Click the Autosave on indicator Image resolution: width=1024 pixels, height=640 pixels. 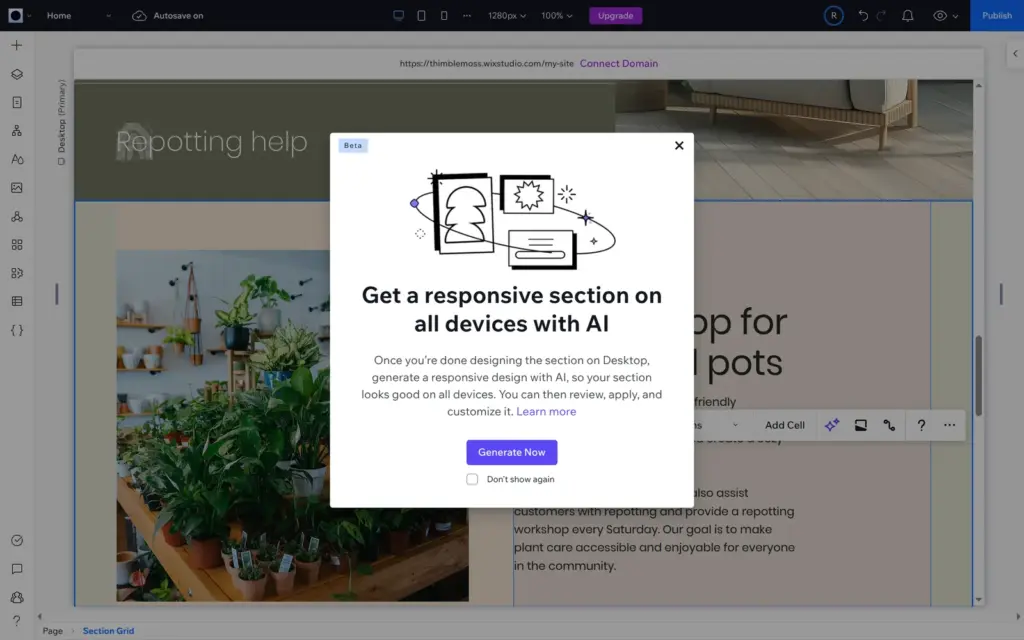(x=168, y=15)
